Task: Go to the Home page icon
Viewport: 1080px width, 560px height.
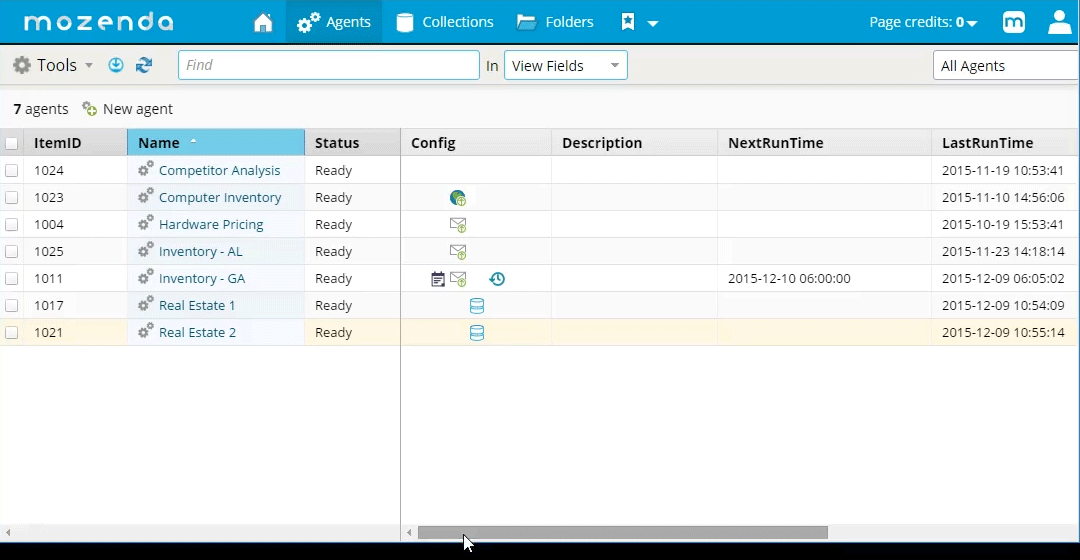Action: 263,22
